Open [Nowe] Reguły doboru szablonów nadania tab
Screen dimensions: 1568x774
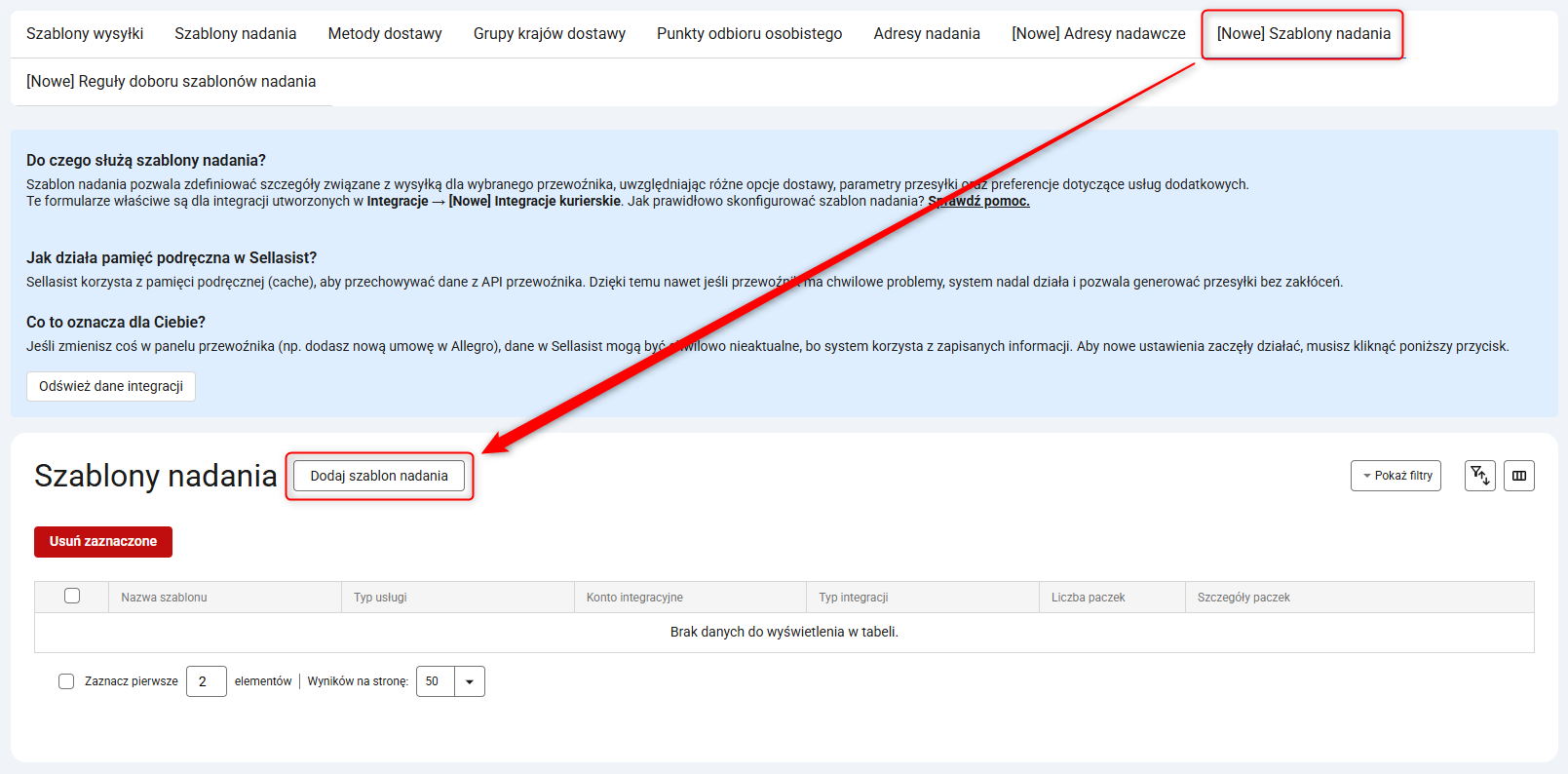pos(172,82)
